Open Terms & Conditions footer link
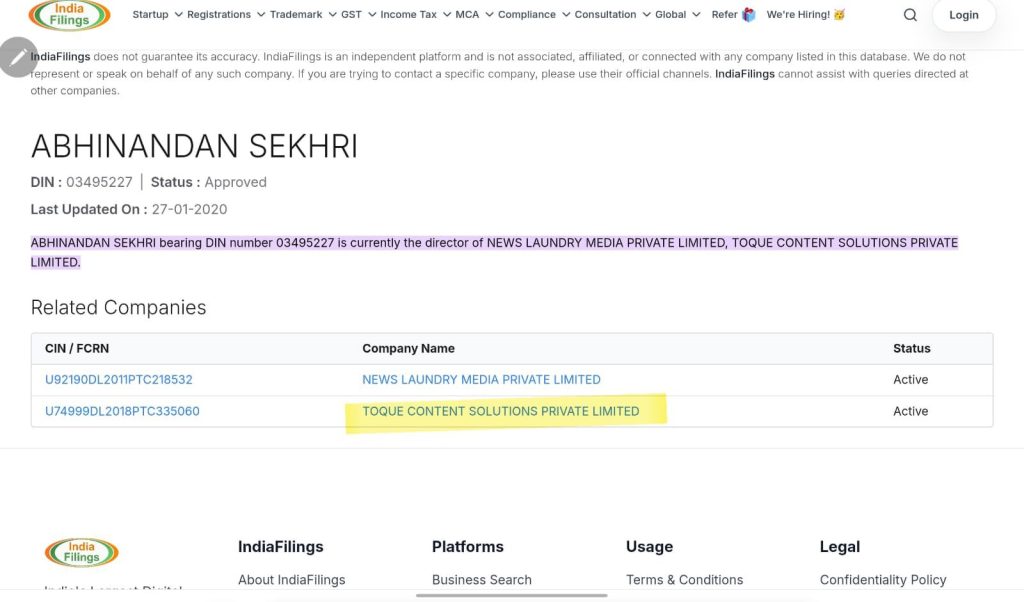1024x602 pixels. click(684, 579)
